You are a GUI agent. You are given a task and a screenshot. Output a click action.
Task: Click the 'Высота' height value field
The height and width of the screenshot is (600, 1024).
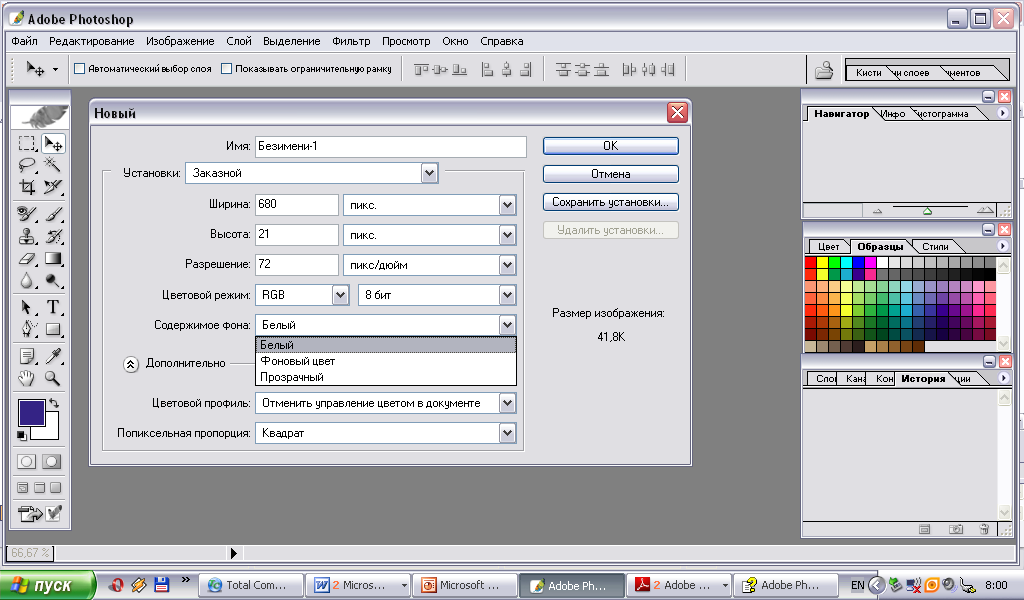pyautogui.click(x=296, y=234)
